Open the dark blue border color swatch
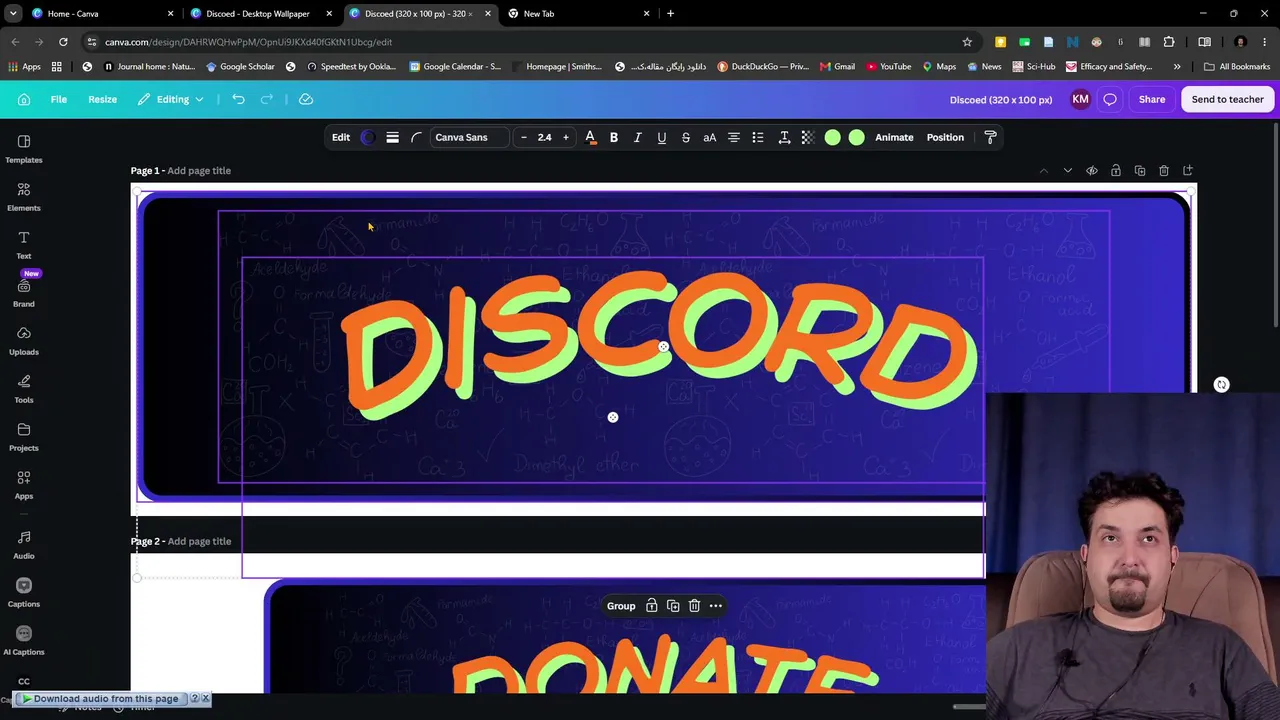The width and height of the screenshot is (1280, 720). (x=368, y=137)
